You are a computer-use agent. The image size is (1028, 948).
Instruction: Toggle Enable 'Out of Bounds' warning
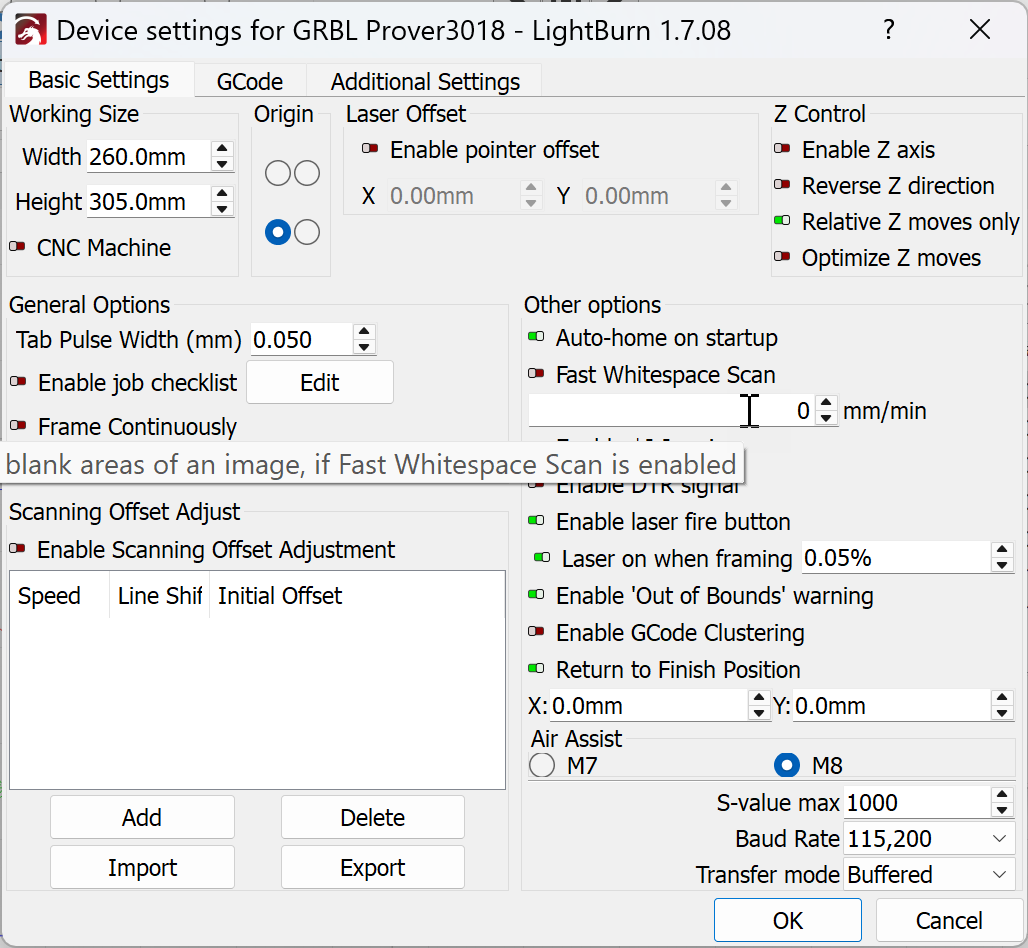point(536,595)
